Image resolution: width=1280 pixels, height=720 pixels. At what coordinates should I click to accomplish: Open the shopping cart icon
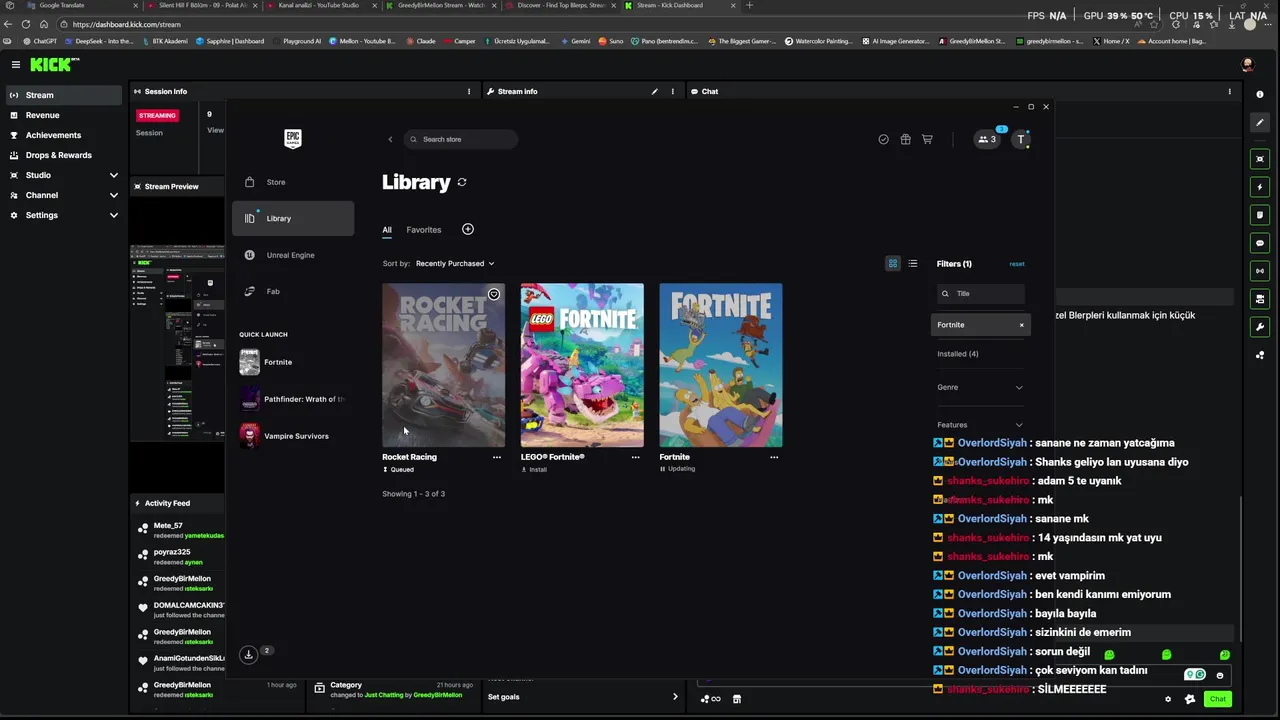927,139
